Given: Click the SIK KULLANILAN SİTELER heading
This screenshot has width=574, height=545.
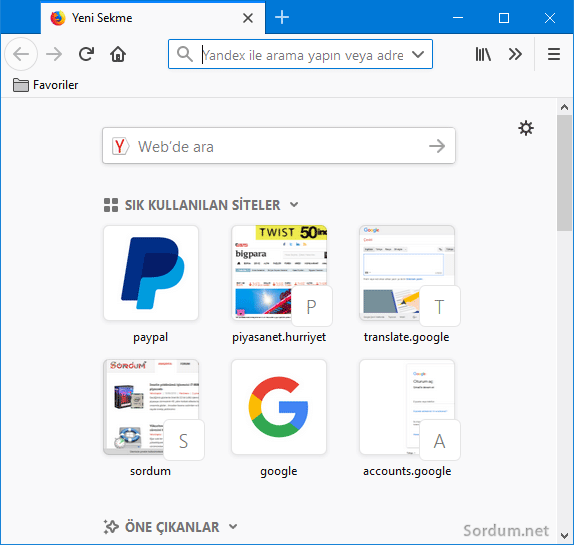Looking at the screenshot, I should [x=202, y=205].
